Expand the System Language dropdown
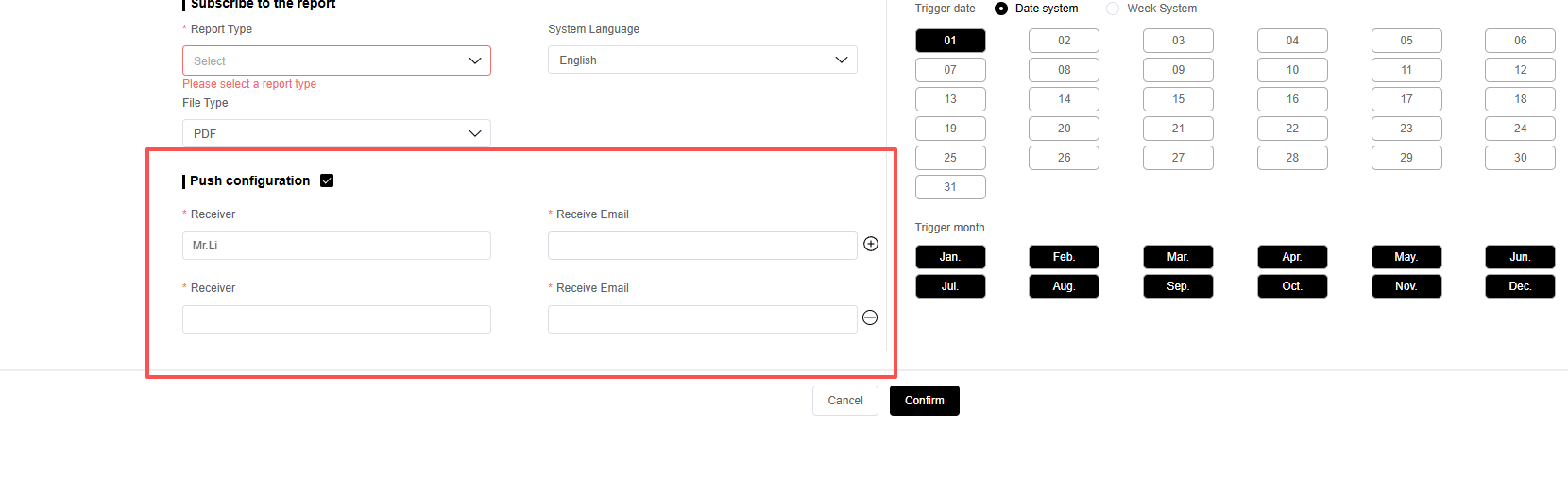This screenshot has height=497, width=1568. (702, 60)
